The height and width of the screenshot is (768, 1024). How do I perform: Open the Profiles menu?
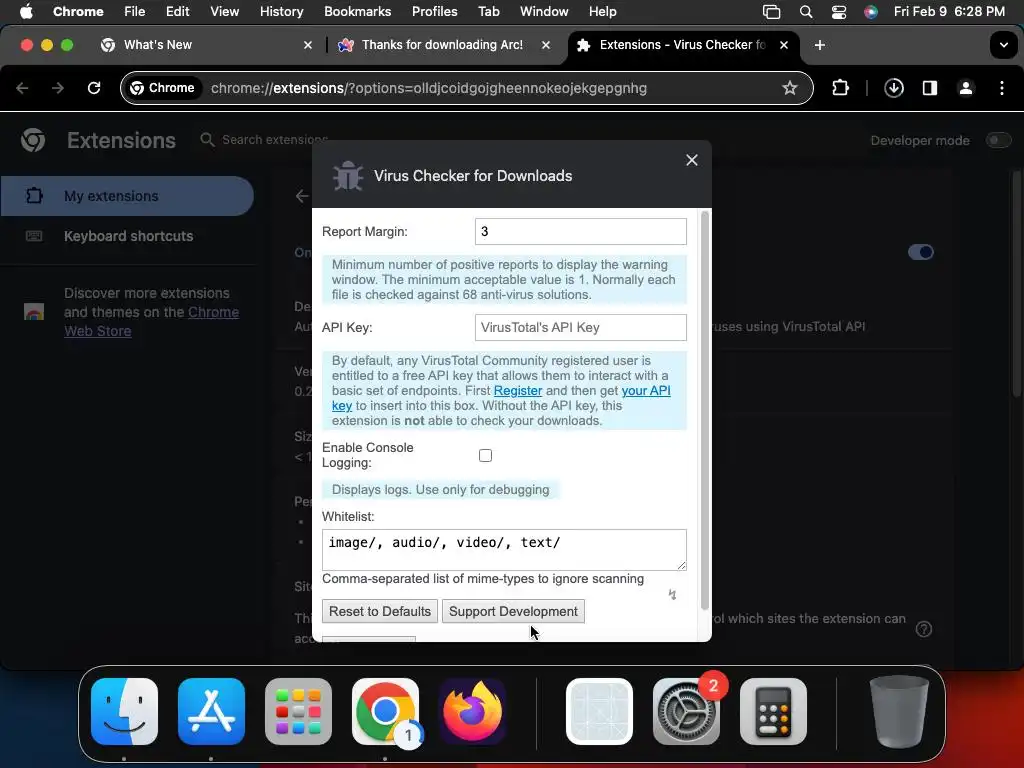point(434,12)
